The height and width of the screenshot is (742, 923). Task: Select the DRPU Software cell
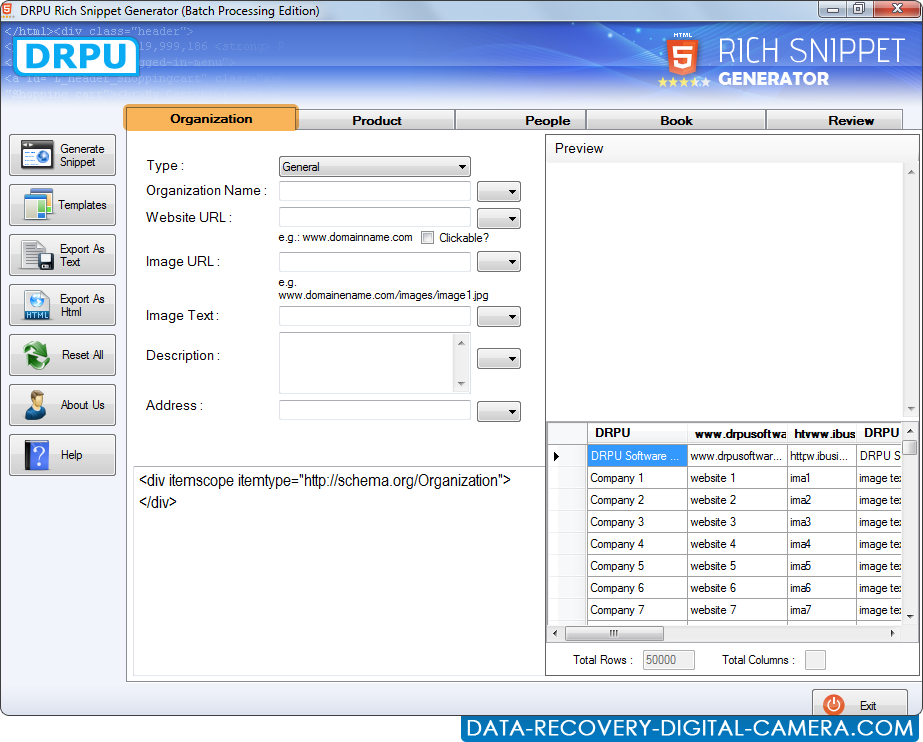[x=637, y=455]
